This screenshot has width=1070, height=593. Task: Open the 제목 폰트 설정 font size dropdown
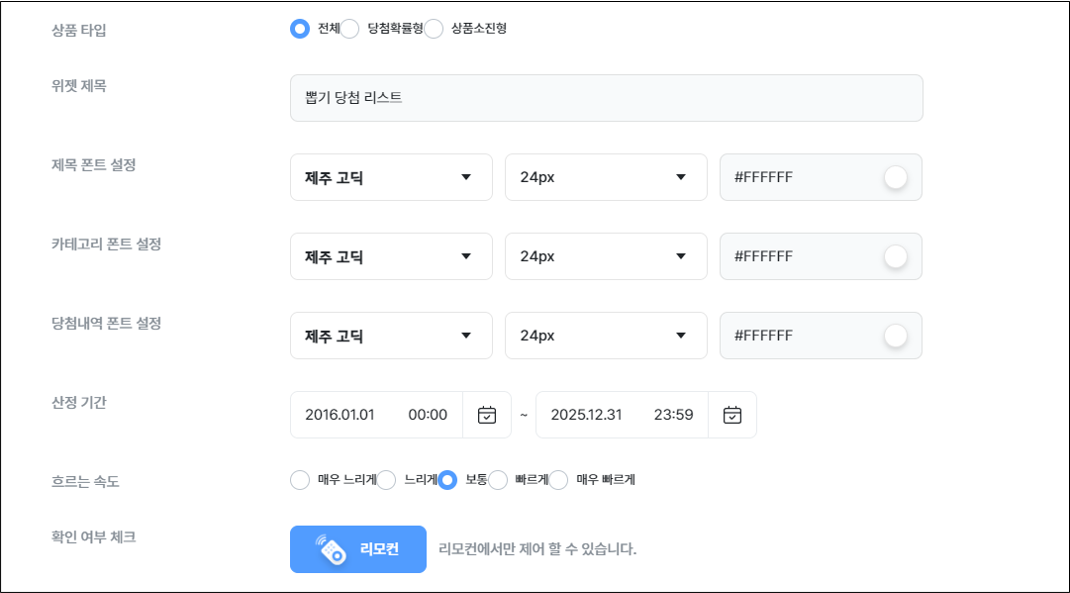click(606, 177)
